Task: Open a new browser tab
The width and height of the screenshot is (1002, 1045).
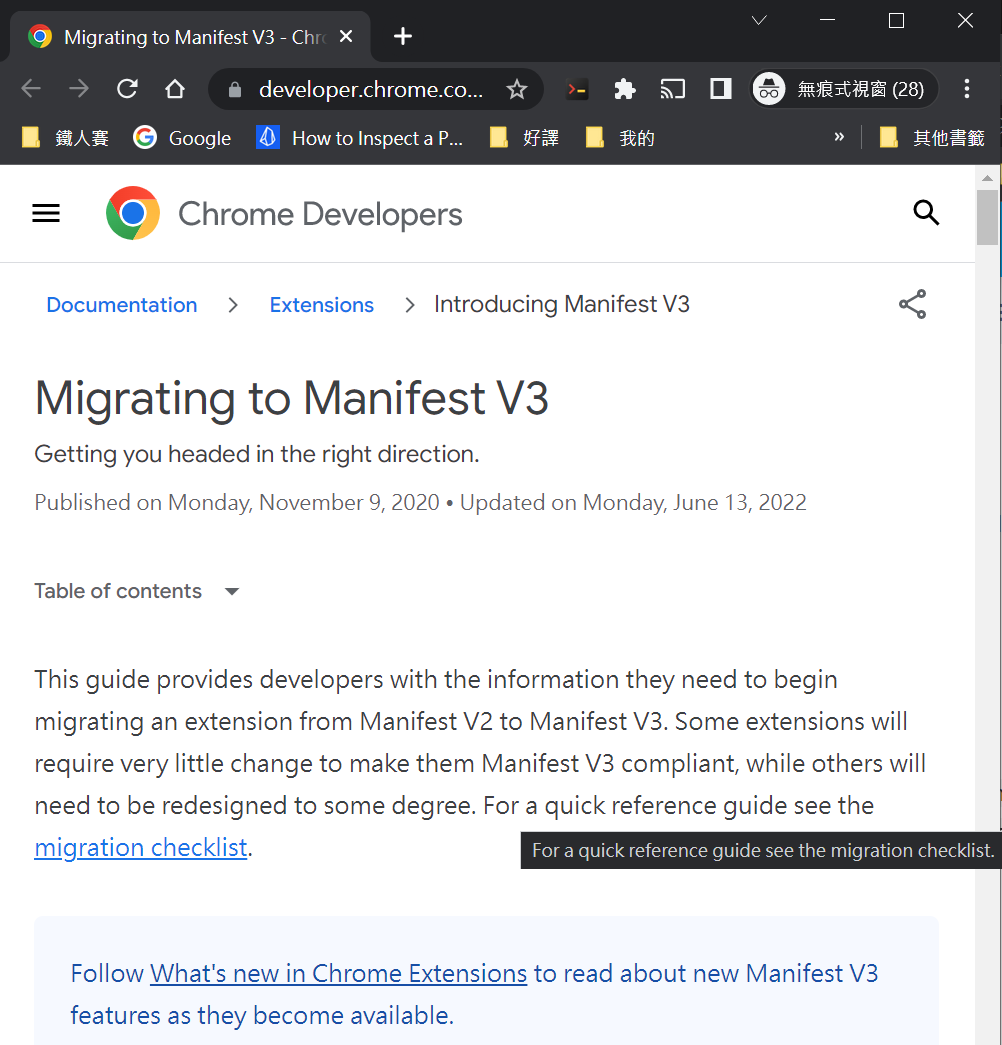Action: [x=403, y=37]
